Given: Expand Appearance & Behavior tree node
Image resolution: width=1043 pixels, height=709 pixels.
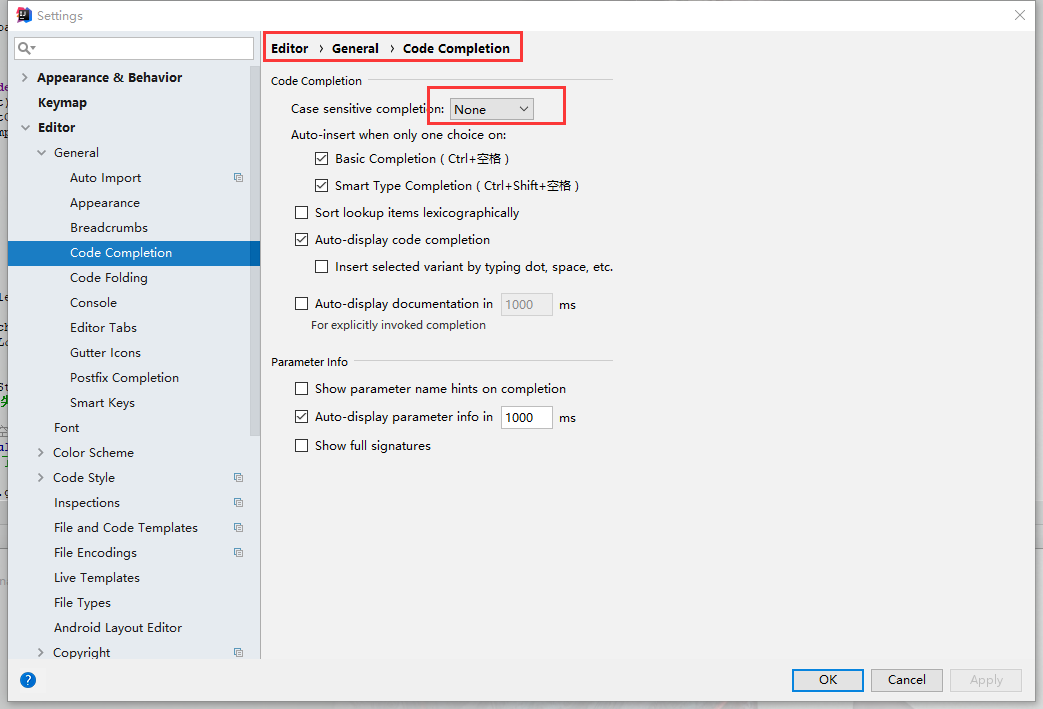Looking at the screenshot, I should 25,77.
